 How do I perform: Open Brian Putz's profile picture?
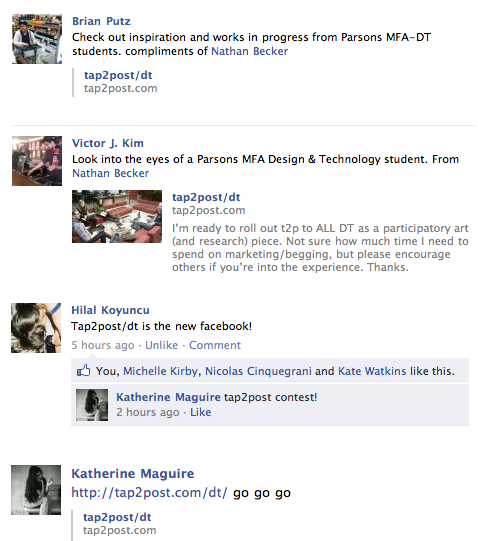click(37, 39)
